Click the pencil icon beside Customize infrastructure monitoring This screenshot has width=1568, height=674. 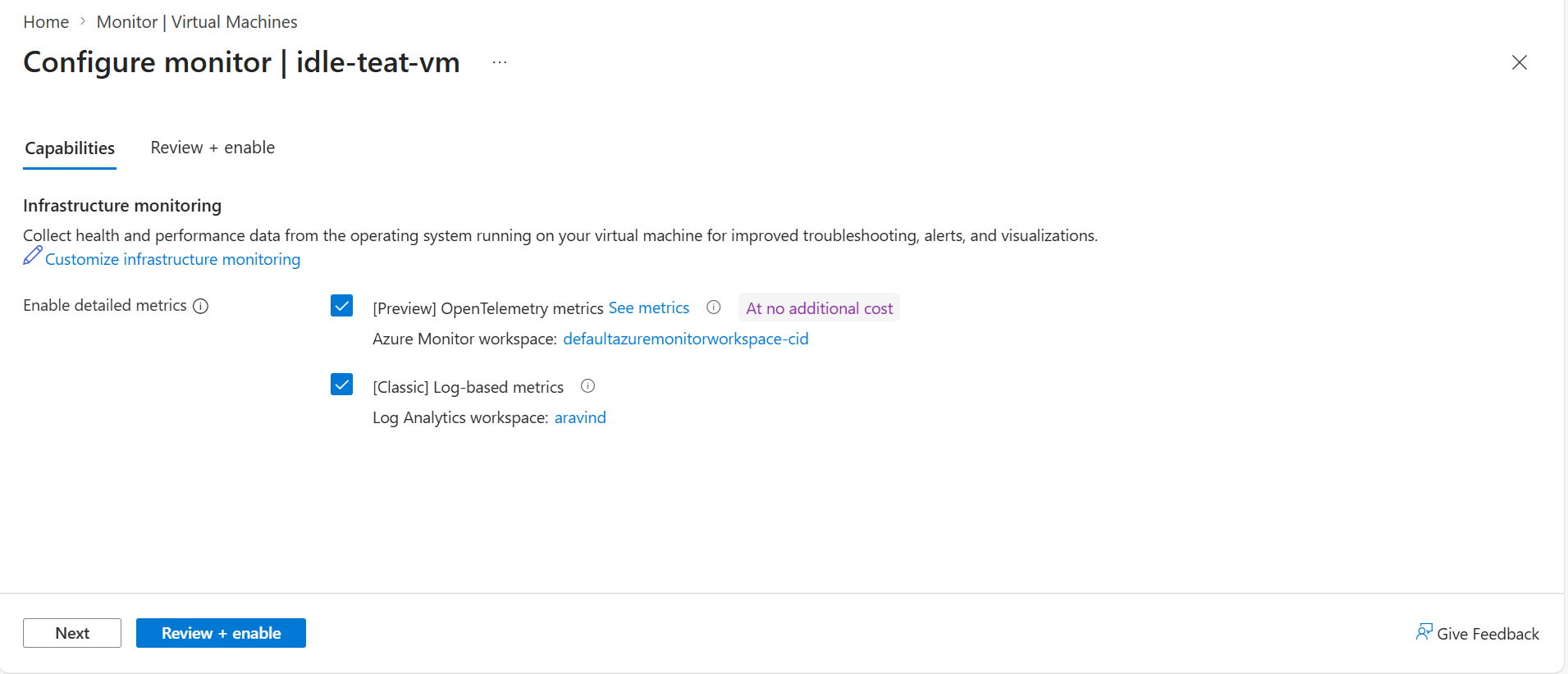coord(33,256)
